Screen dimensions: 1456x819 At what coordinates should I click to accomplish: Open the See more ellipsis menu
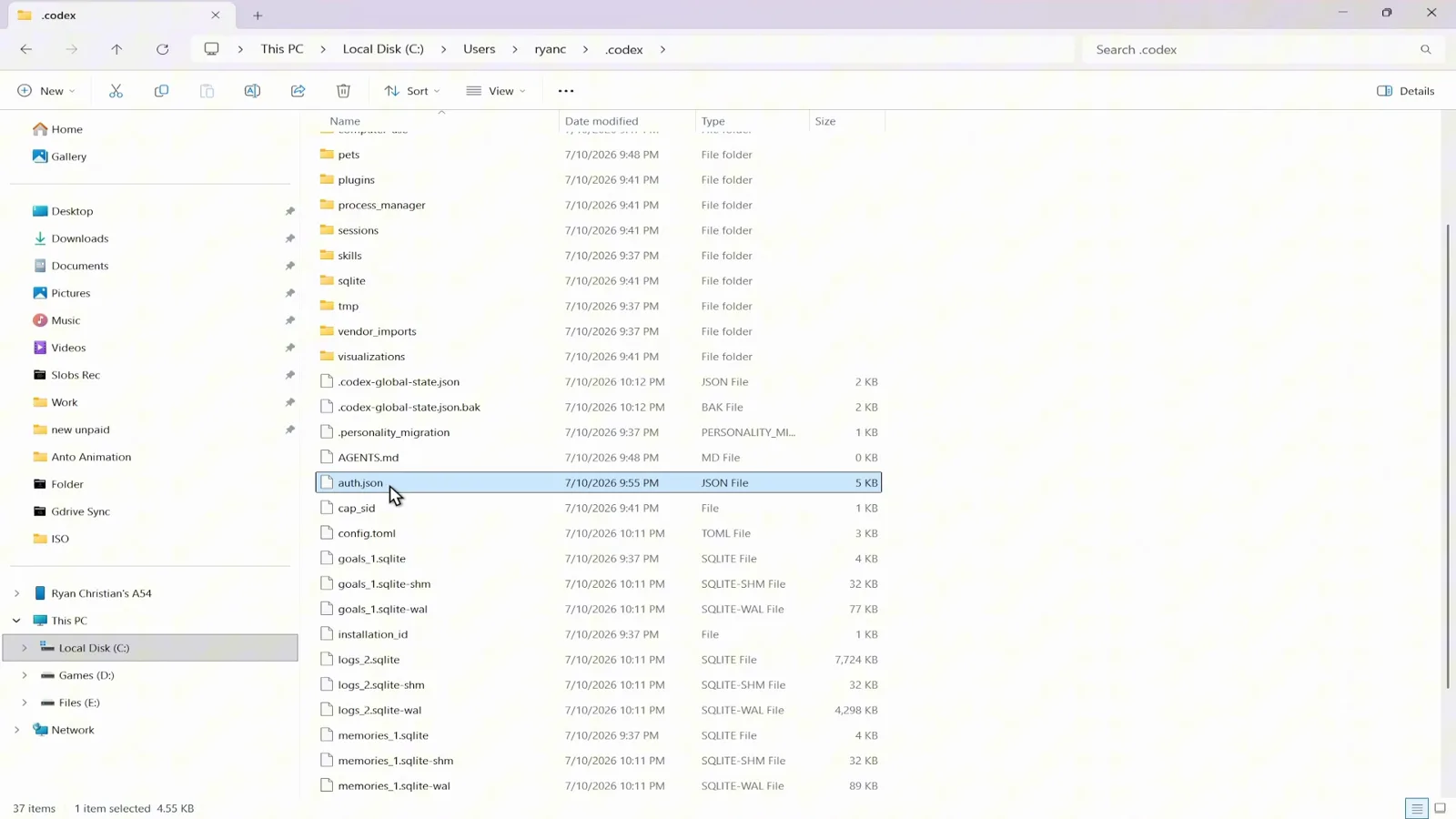566,91
